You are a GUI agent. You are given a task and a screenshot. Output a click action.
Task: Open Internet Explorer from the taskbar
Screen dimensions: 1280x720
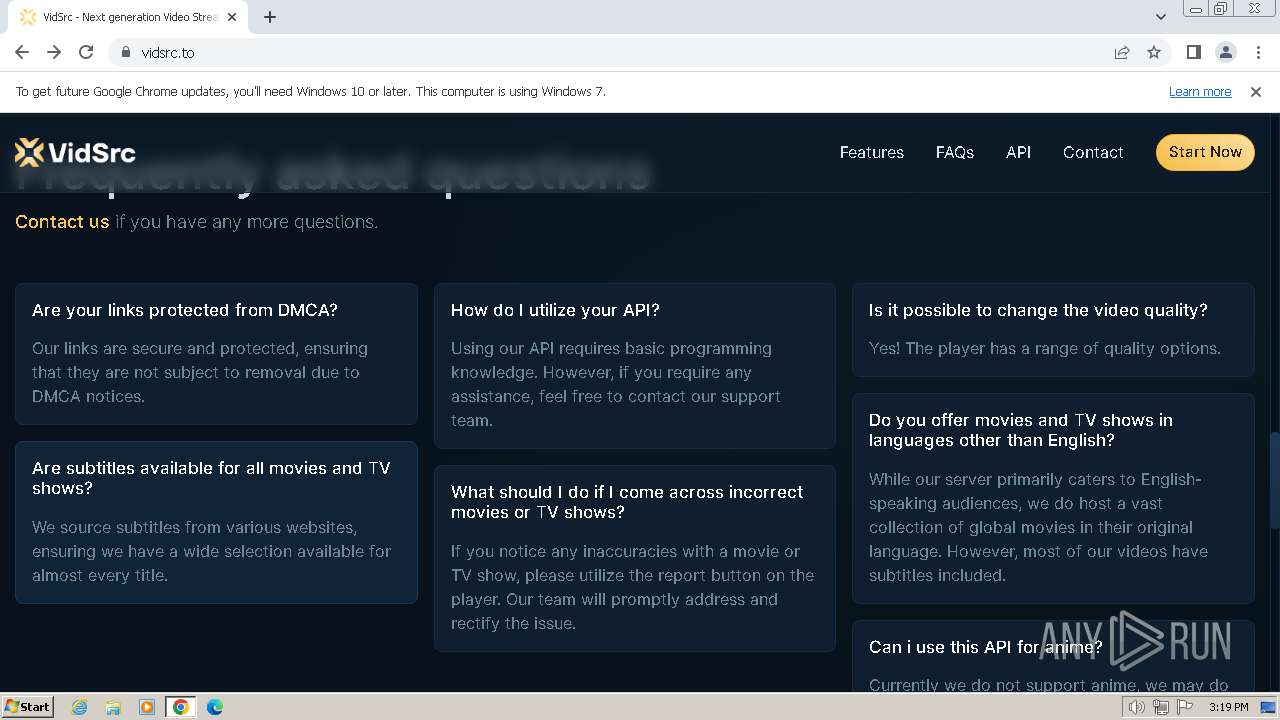[x=79, y=707]
